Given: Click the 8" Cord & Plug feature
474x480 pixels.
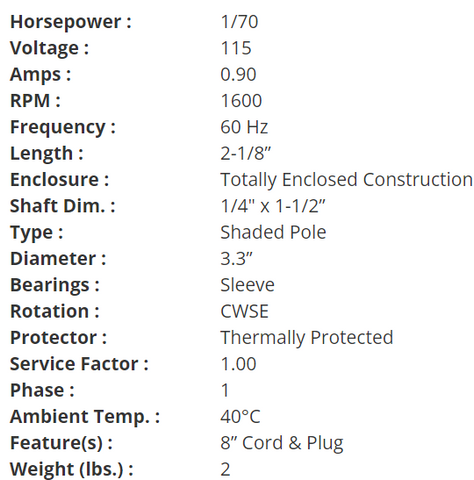Looking at the screenshot, I should click(x=282, y=443).
